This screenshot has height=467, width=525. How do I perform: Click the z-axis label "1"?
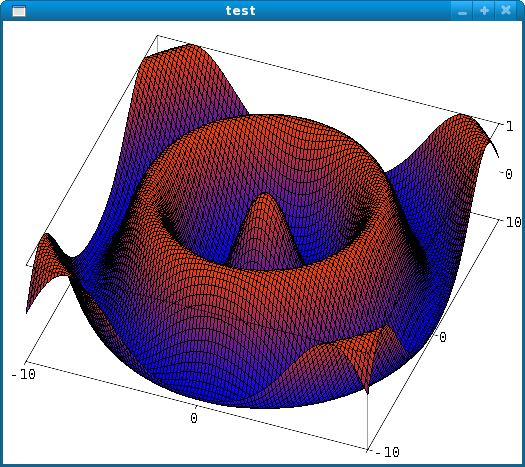[x=509, y=126]
